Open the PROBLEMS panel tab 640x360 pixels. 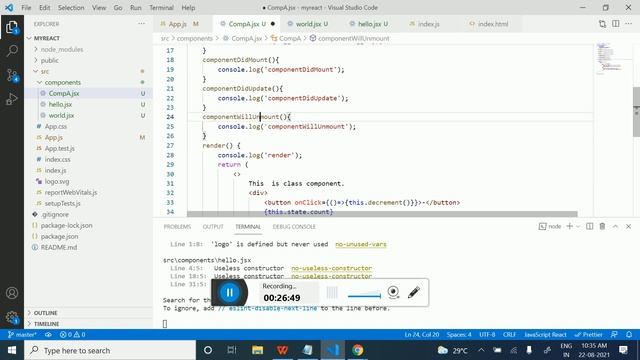pyautogui.click(x=177, y=227)
